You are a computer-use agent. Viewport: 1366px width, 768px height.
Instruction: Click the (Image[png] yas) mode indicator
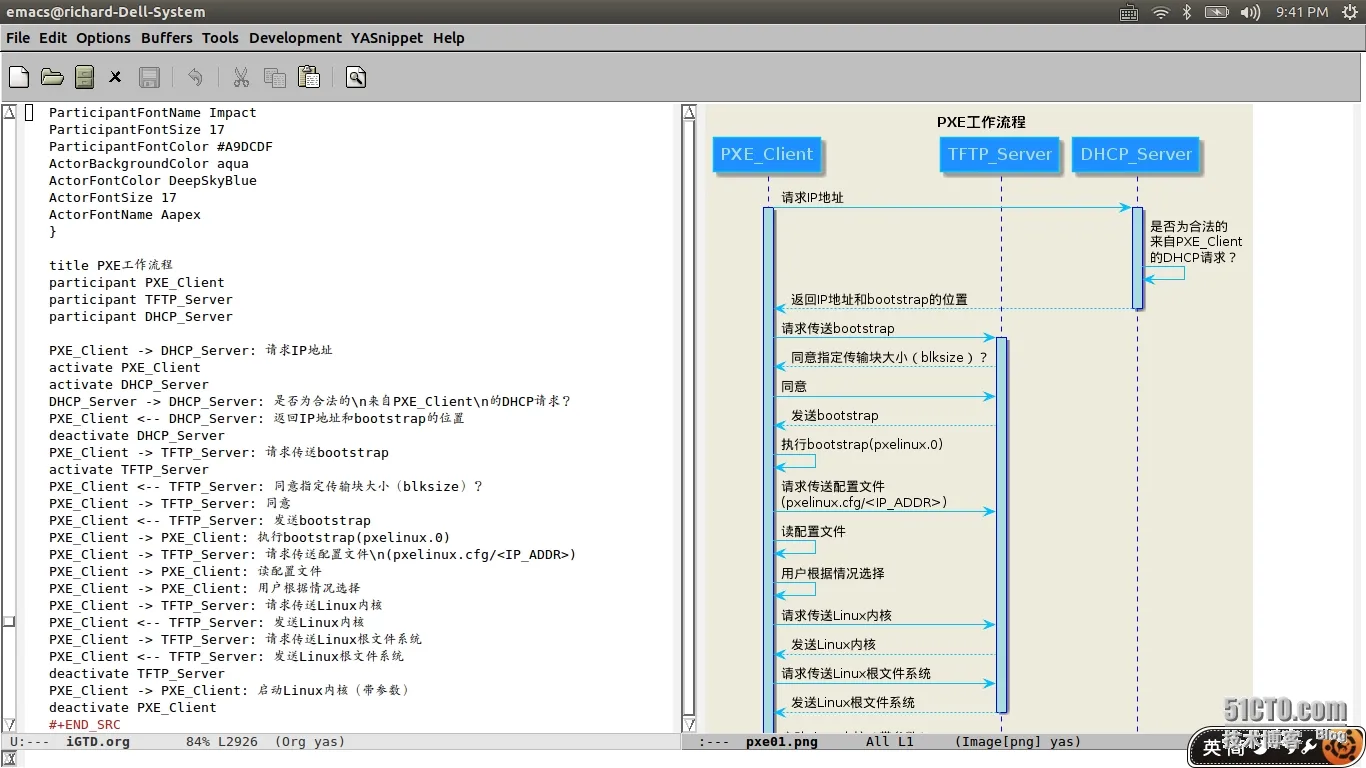tap(1018, 742)
